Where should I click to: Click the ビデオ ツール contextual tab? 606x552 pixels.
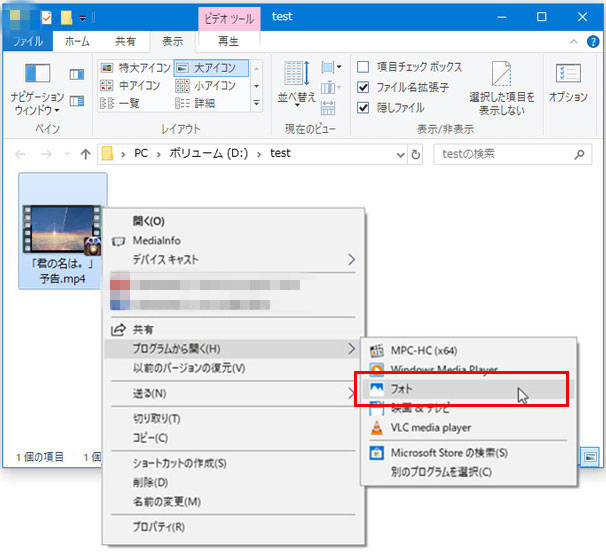pyautogui.click(x=229, y=18)
